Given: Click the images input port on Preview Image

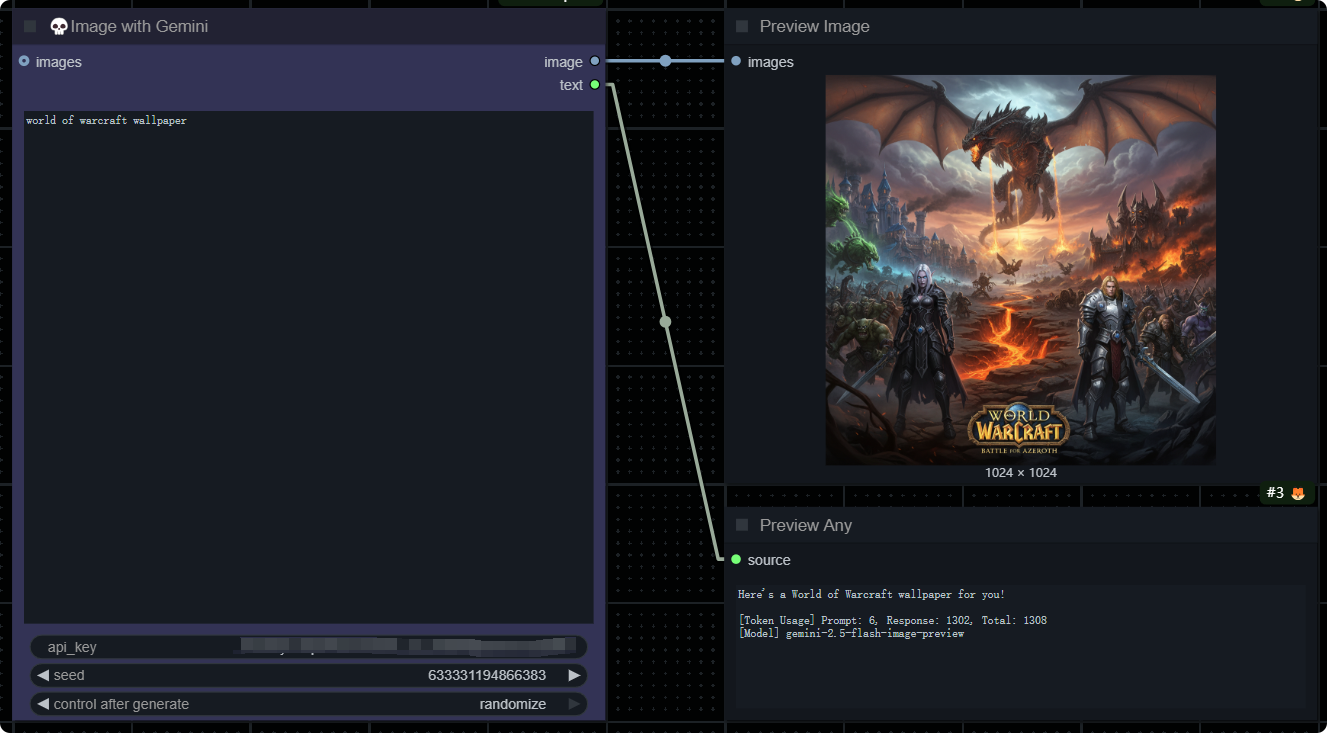Looking at the screenshot, I should pyautogui.click(x=736, y=61).
